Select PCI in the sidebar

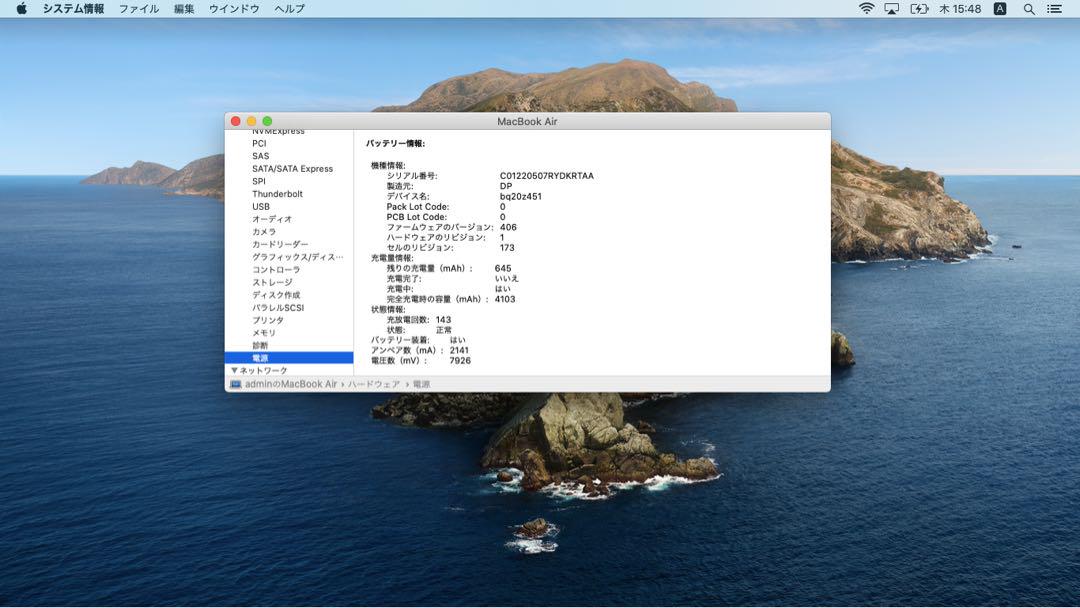coord(259,143)
